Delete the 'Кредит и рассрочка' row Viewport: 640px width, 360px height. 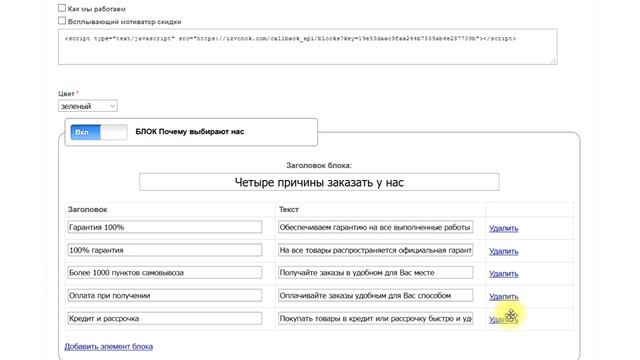pos(504,319)
